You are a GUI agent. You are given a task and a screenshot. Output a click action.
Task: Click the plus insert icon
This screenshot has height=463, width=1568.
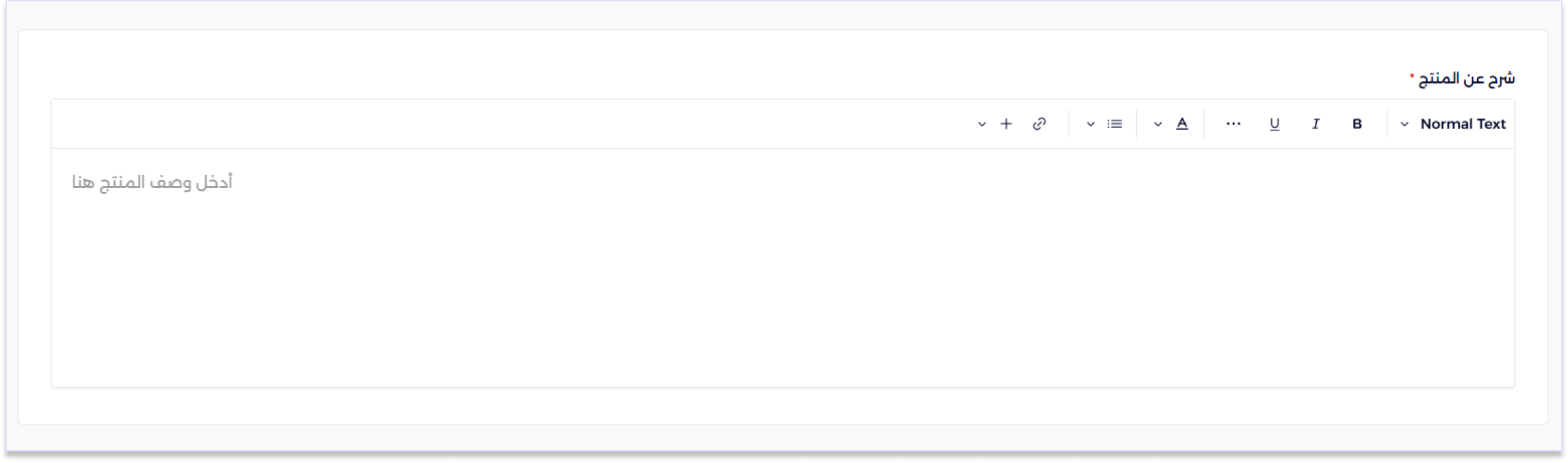tap(1006, 124)
